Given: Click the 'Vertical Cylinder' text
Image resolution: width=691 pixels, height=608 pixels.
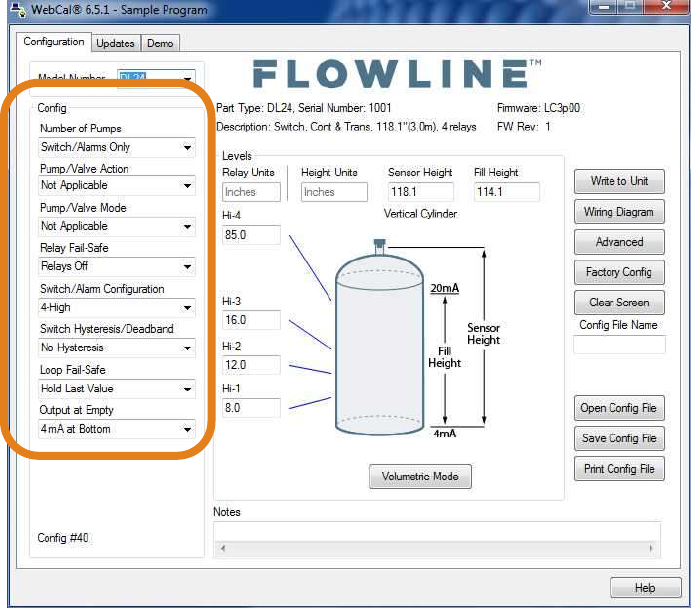Looking at the screenshot, I should click(420, 214).
